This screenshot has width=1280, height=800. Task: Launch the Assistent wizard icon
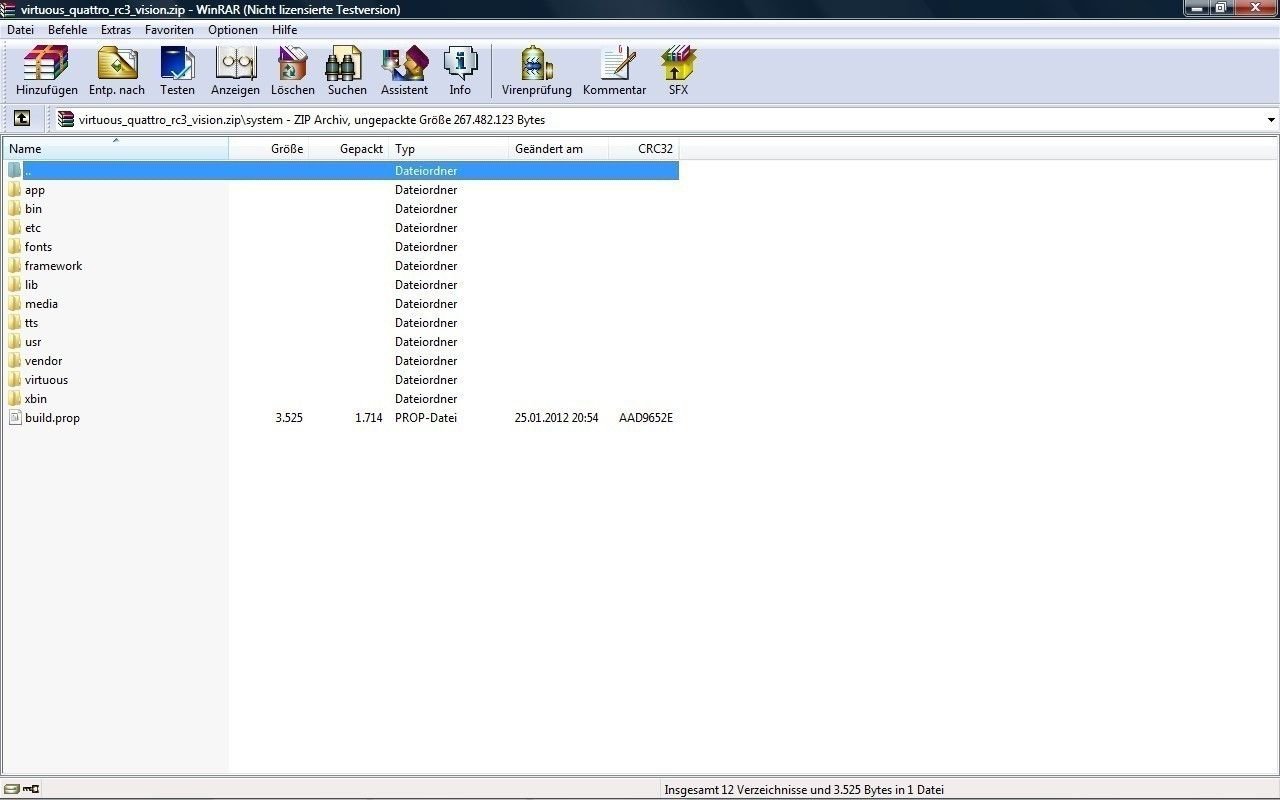pyautogui.click(x=404, y=63)
